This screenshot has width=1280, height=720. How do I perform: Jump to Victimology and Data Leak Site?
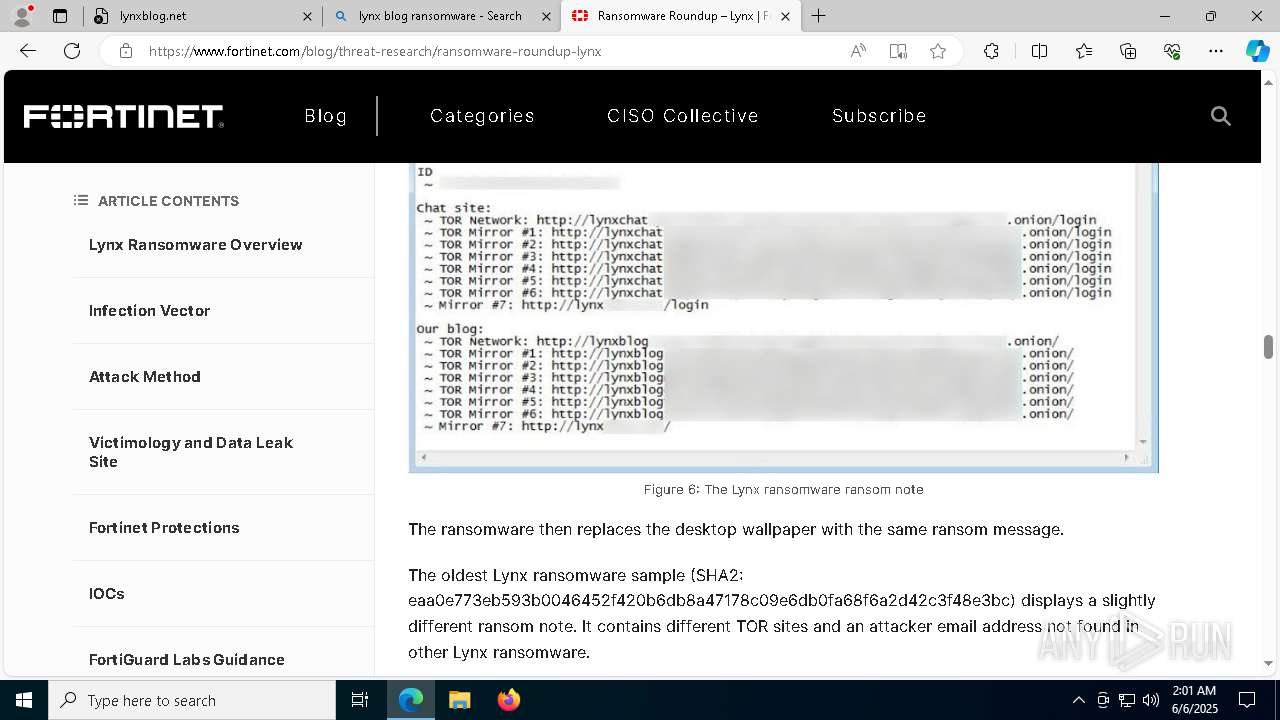(191, 452)
